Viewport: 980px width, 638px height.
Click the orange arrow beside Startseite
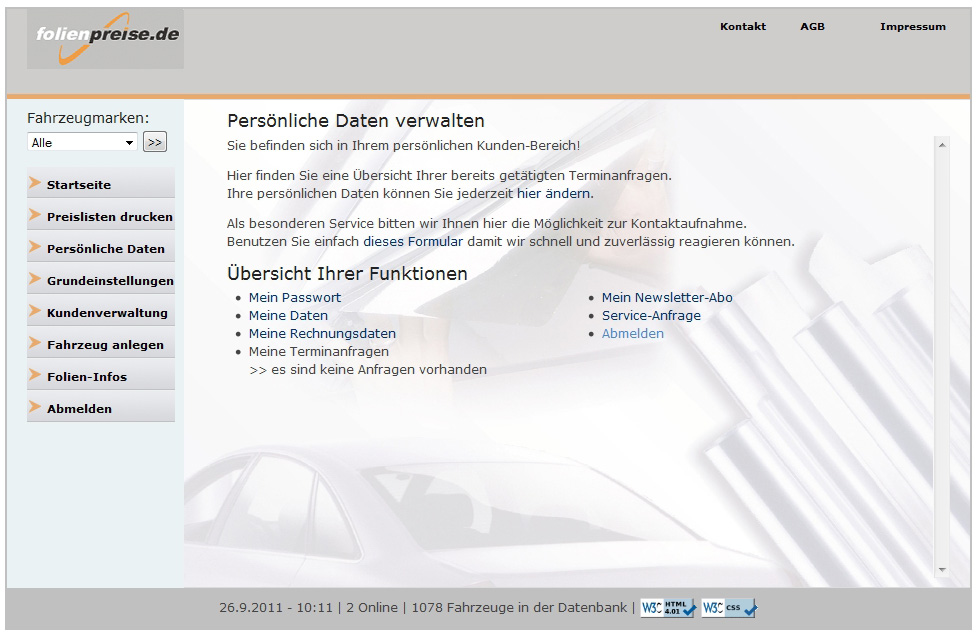click(35, 182)
